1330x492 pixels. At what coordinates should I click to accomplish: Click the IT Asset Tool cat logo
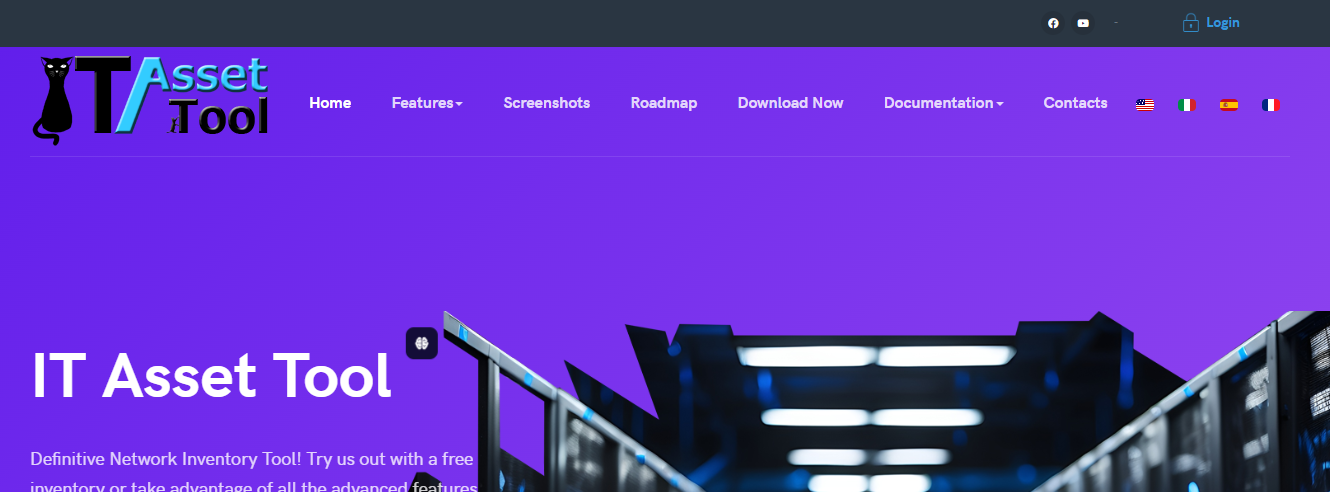tap(151, 99)
